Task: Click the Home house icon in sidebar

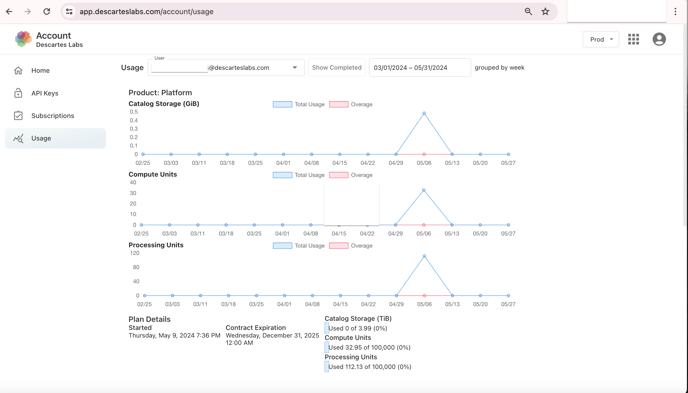Action: [x=18, y=70]
